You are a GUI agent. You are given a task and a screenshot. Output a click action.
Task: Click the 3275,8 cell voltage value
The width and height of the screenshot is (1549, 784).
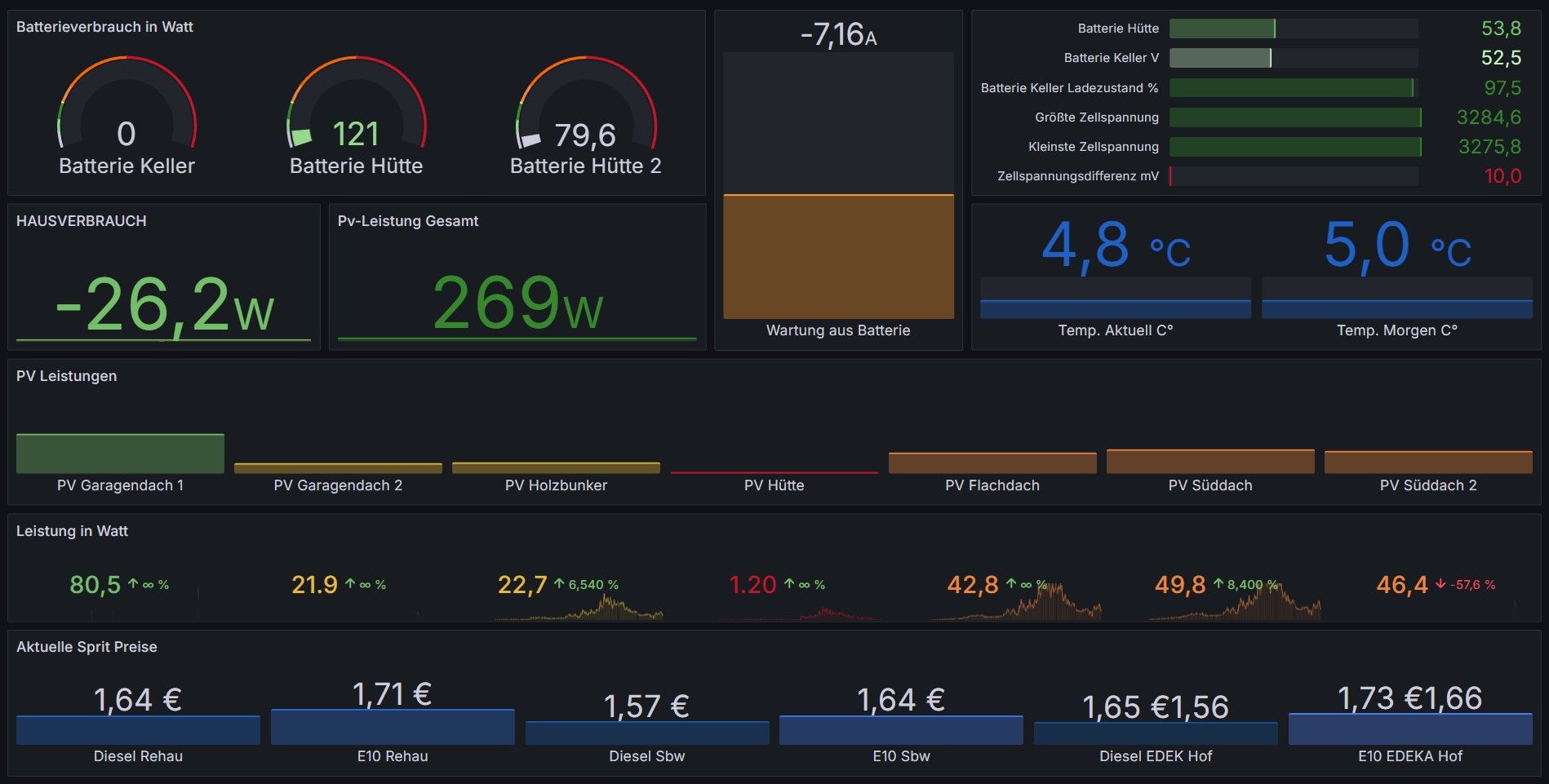tap(1489, 147)
